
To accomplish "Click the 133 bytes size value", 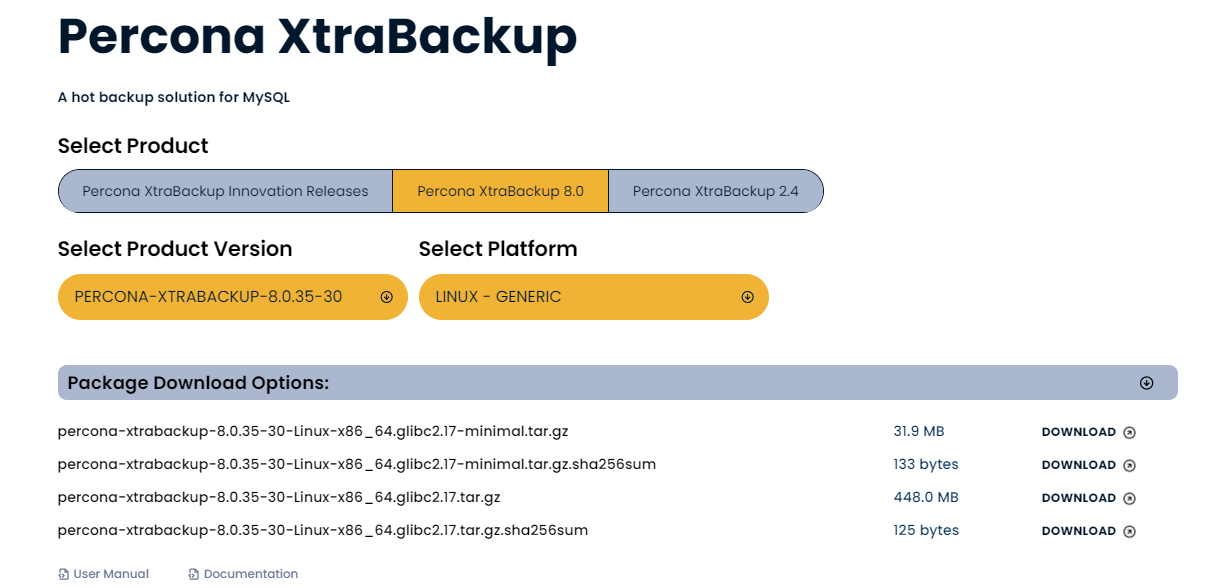I will pos(926,465).
